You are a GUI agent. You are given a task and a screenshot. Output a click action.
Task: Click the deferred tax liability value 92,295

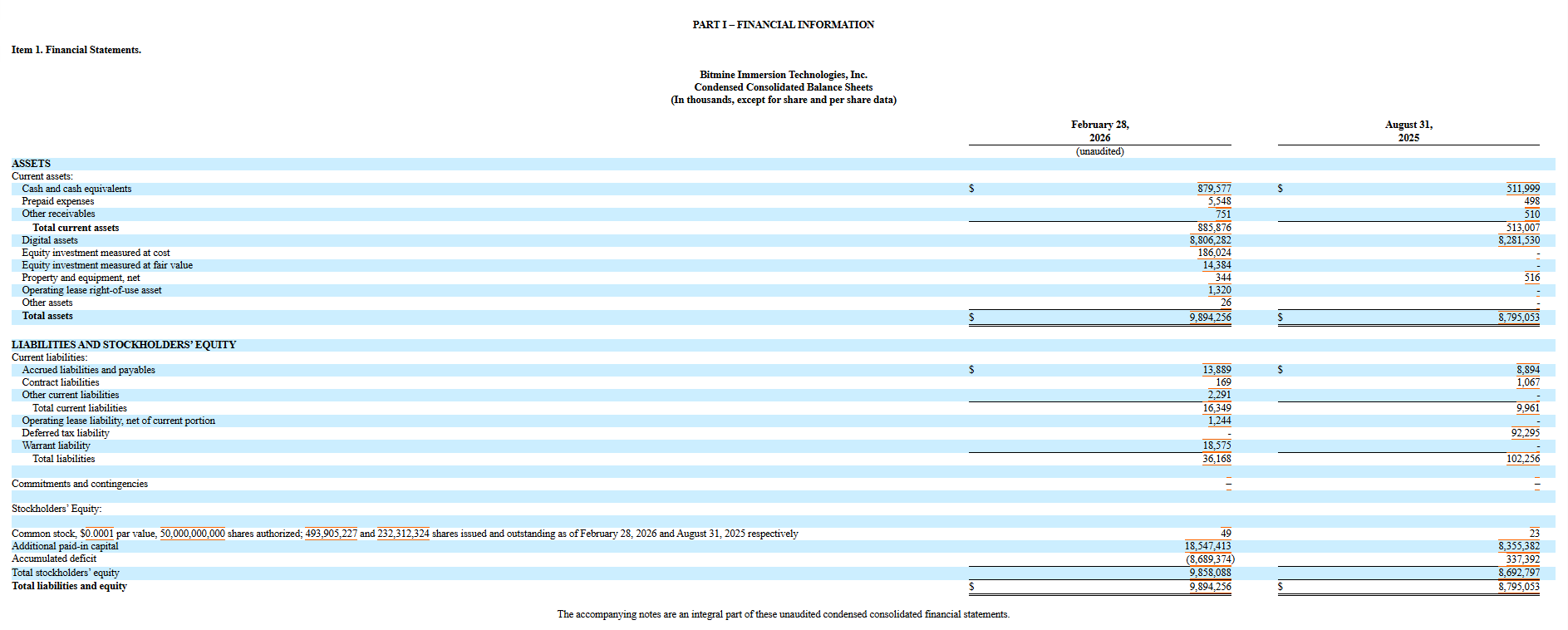tap(1525, 433)
